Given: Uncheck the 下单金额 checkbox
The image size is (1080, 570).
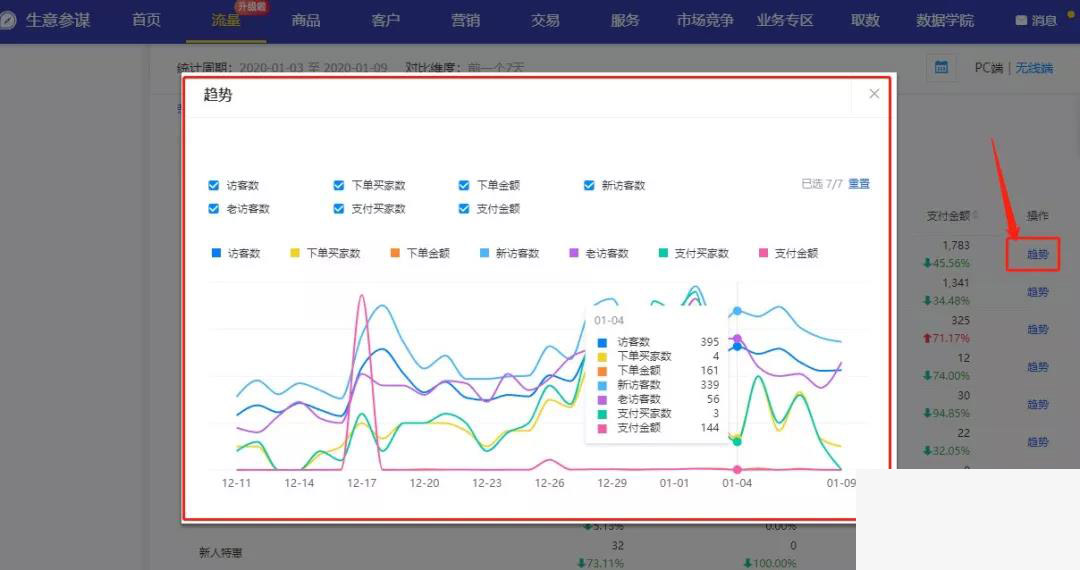Looking at the screenshot, I should click(x=464, y=185).
